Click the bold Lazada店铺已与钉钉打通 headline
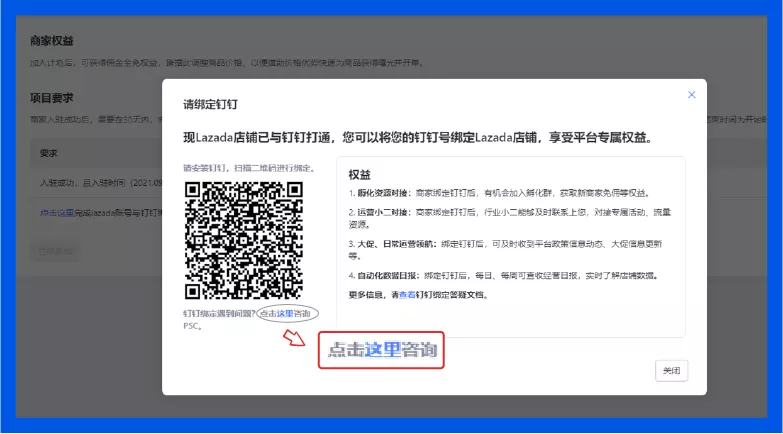 (x=418, y=137)
